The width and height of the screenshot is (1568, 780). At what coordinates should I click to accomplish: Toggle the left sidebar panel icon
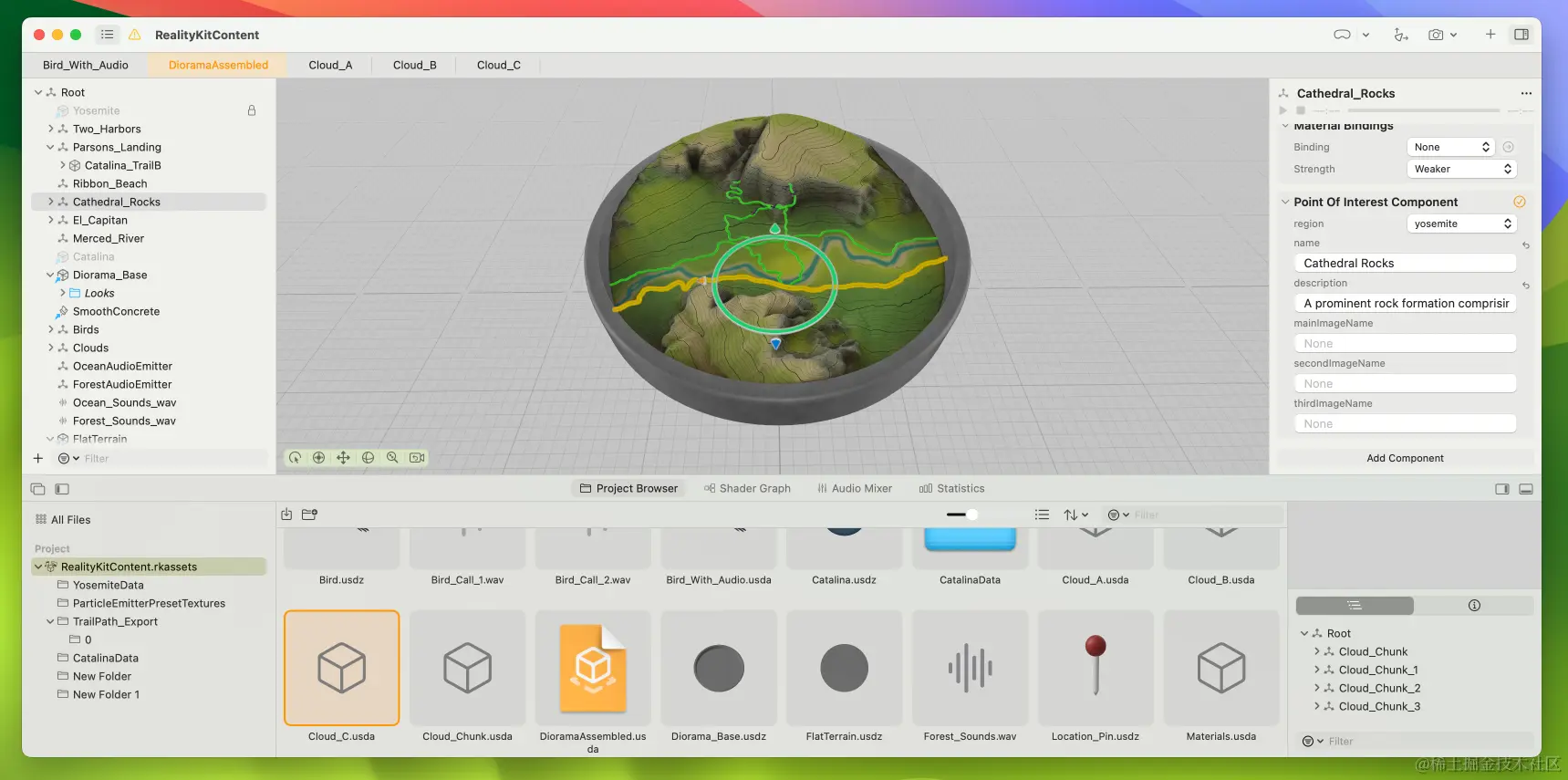tap(62, 489)
